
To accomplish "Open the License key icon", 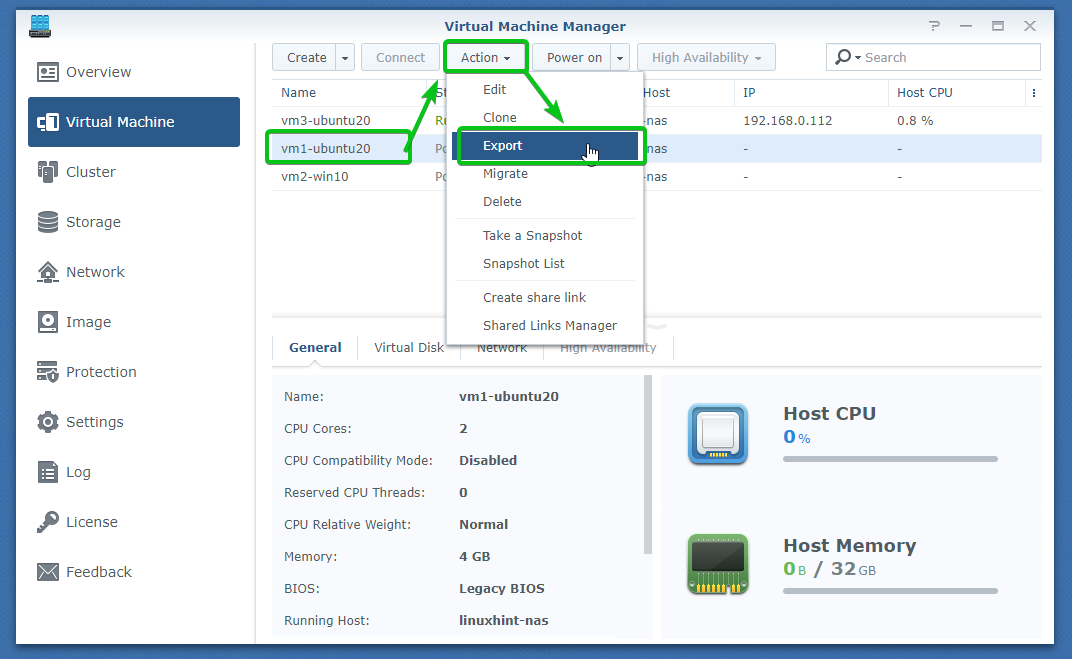I will (48, 522).
